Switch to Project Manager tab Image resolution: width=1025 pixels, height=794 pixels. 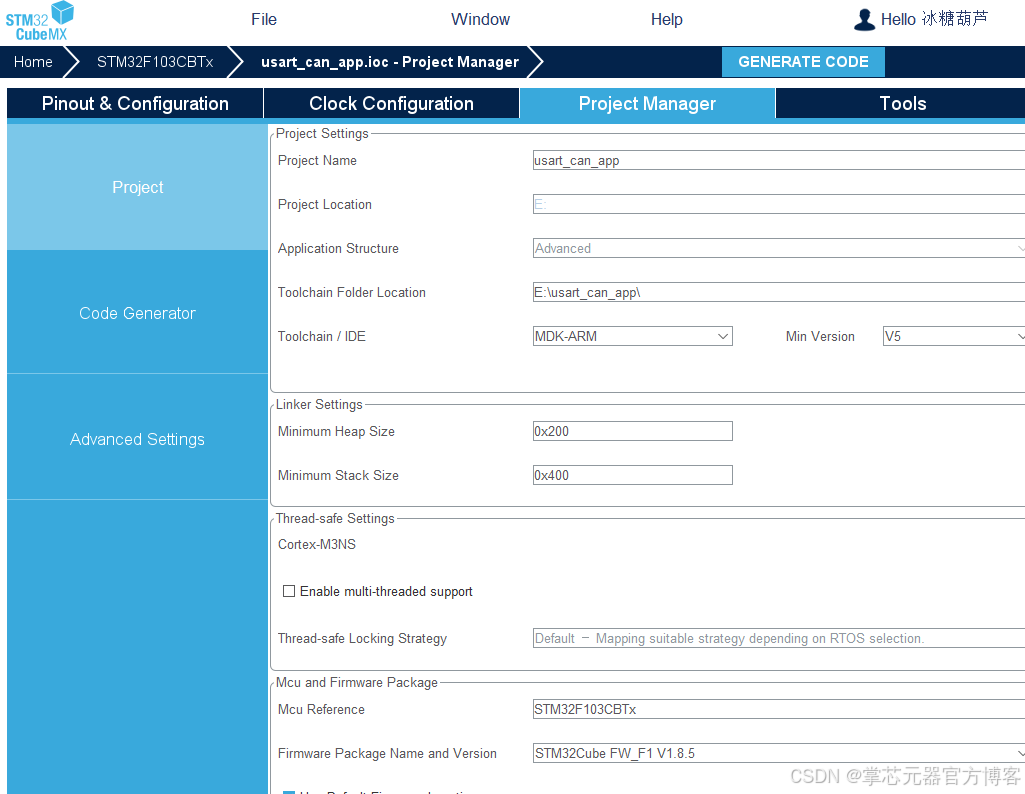[647, 103]
